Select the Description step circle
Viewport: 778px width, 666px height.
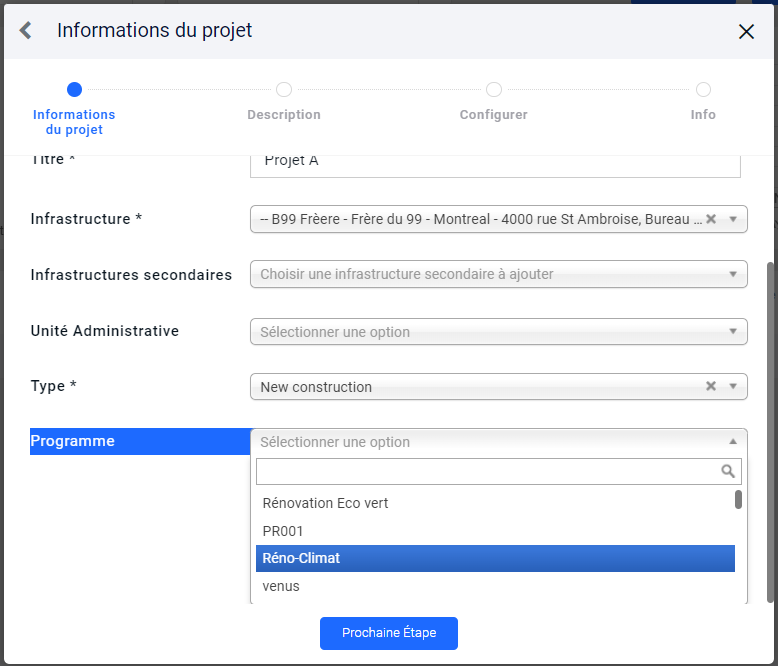pyautogui.click(x=284, y=90)
